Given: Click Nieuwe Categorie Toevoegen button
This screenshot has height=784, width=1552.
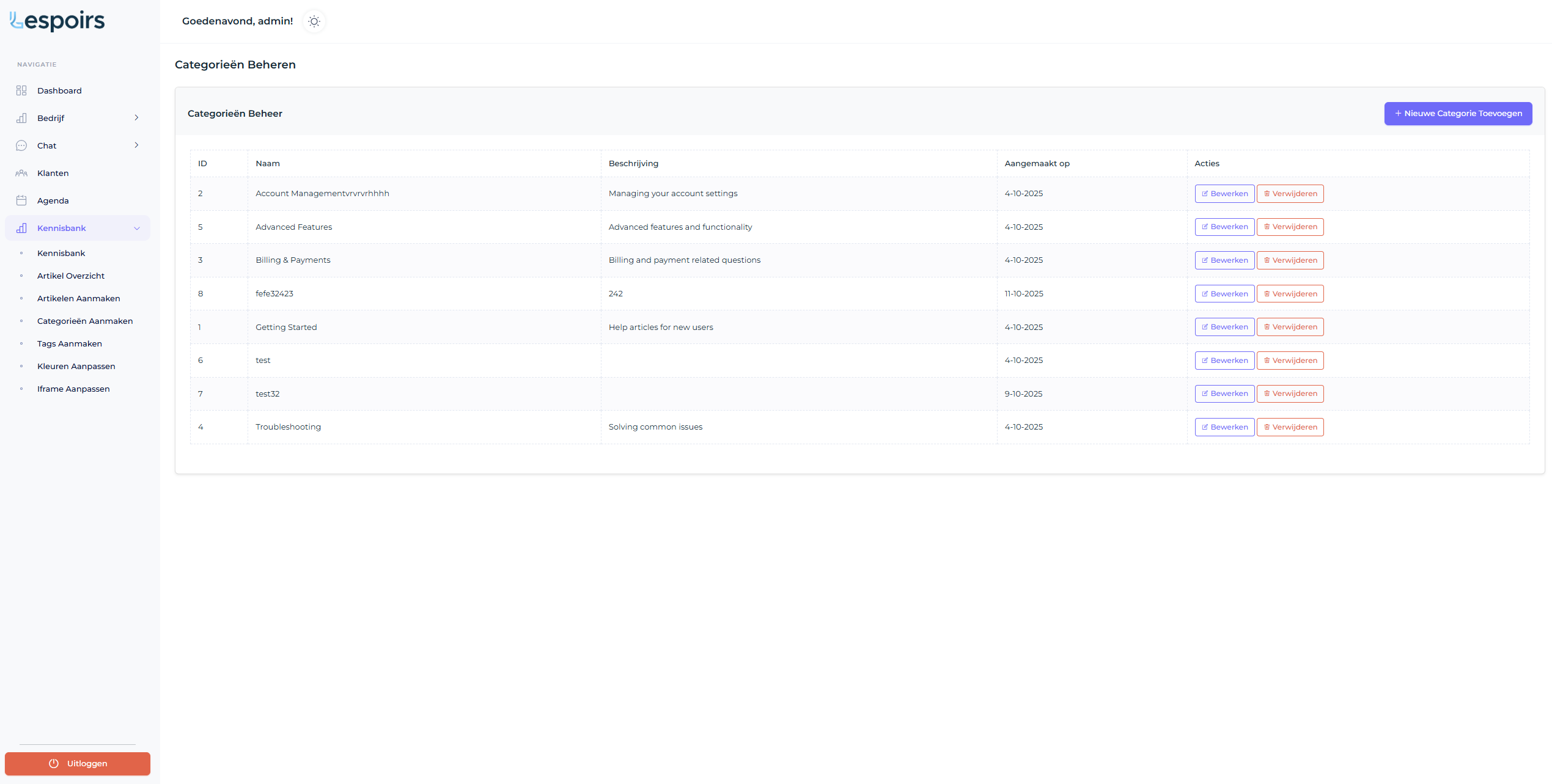Looking at the screenshot, I should point(1458,114).
